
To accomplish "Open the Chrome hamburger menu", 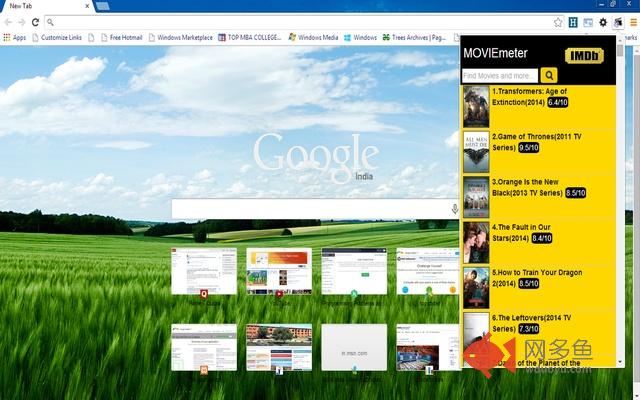I will tap(634, 22).
